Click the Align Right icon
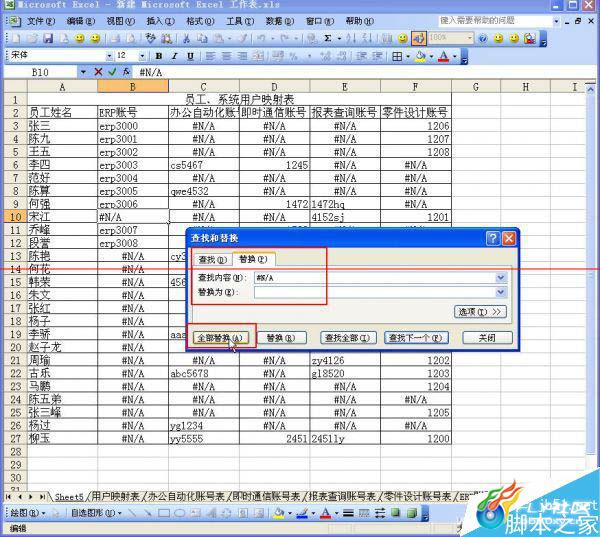 point(242,57)
